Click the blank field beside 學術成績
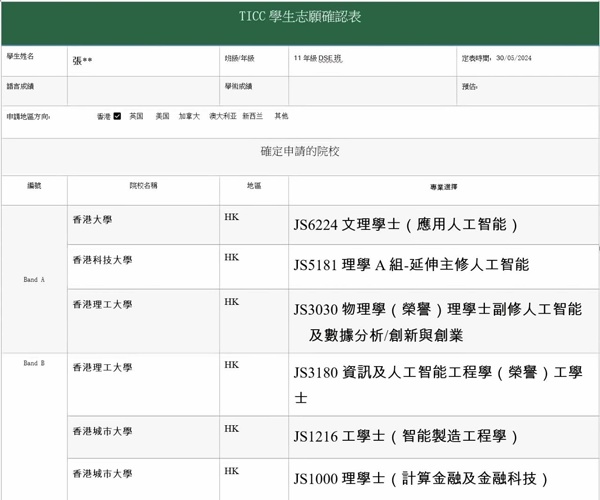 [372, 91]
